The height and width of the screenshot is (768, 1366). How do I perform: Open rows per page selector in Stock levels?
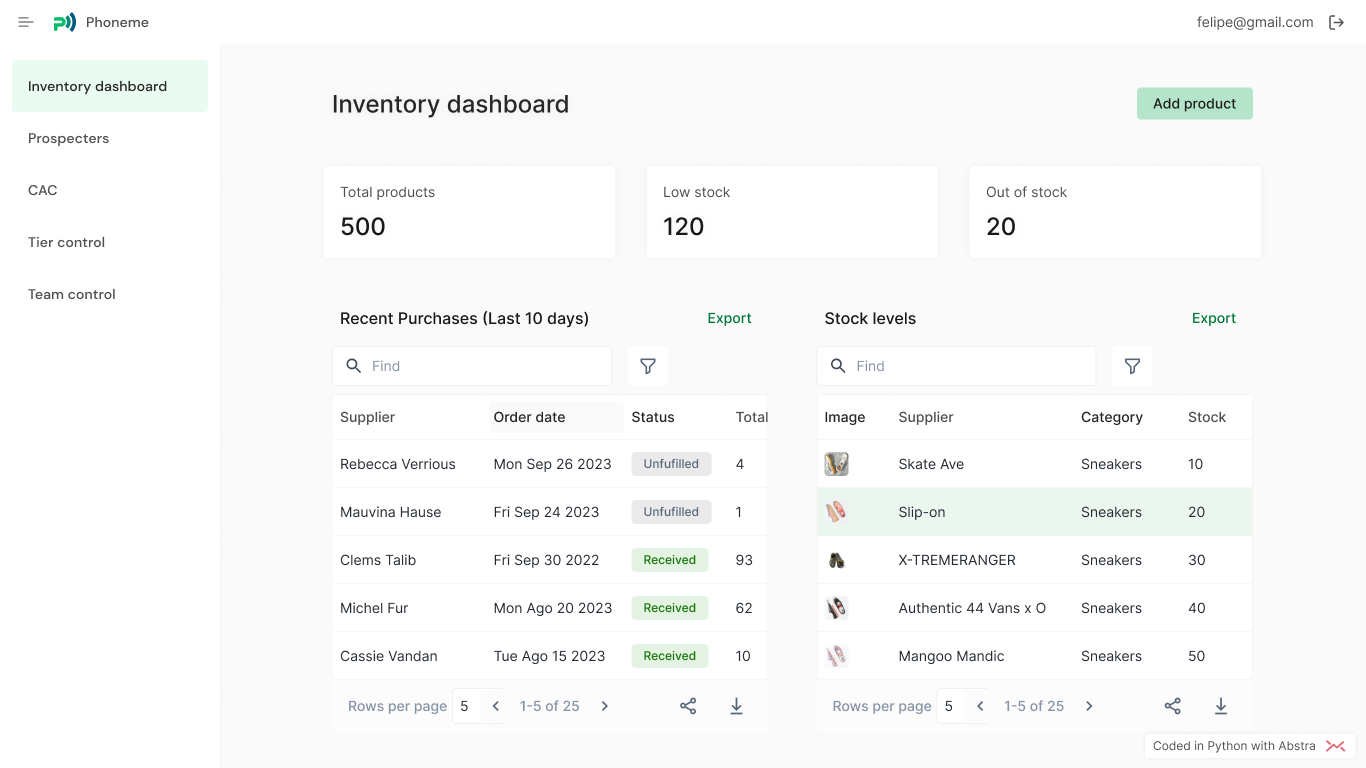[948, 705]
